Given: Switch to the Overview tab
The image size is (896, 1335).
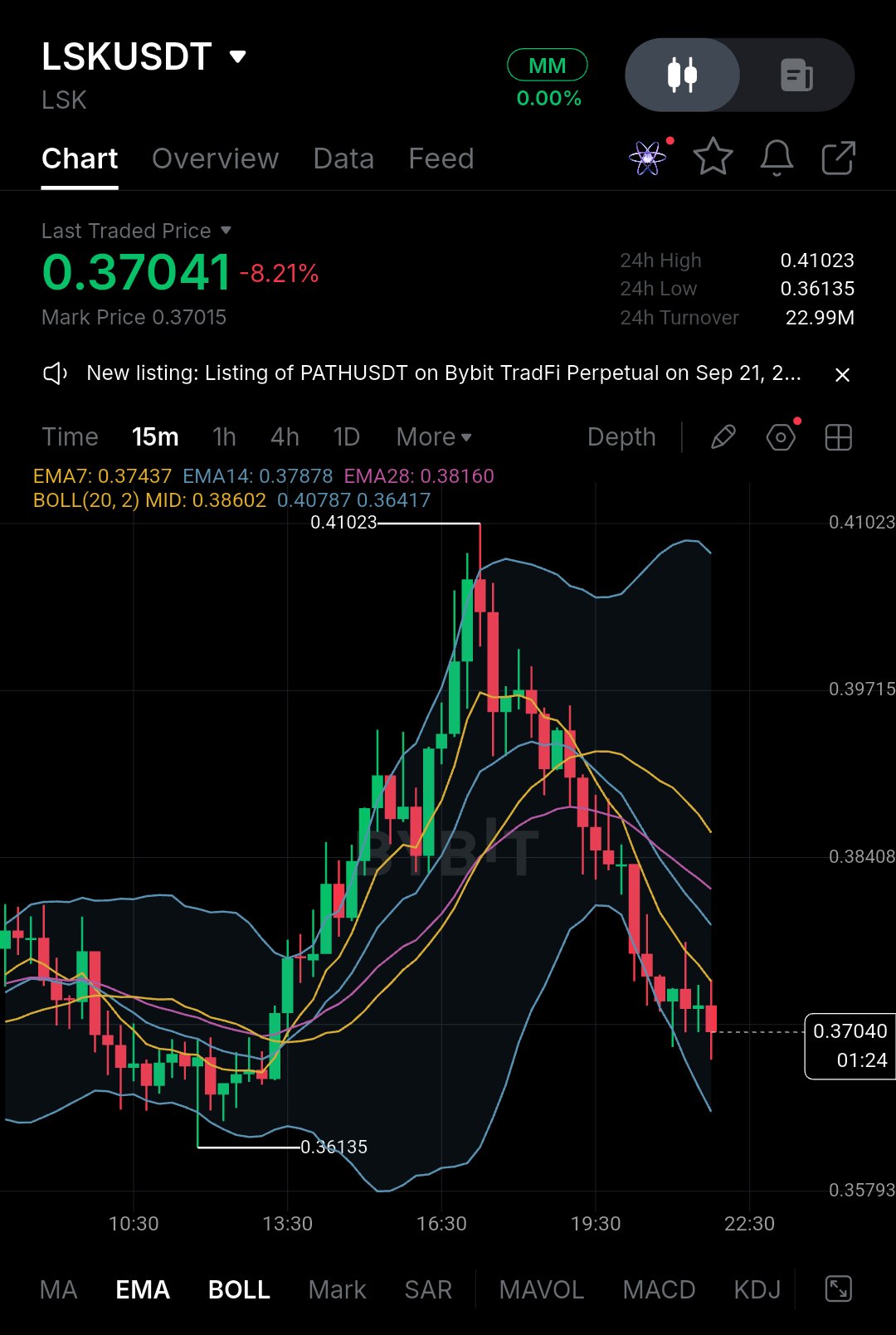Looking at the screenshot, I should tap(215, 158).
